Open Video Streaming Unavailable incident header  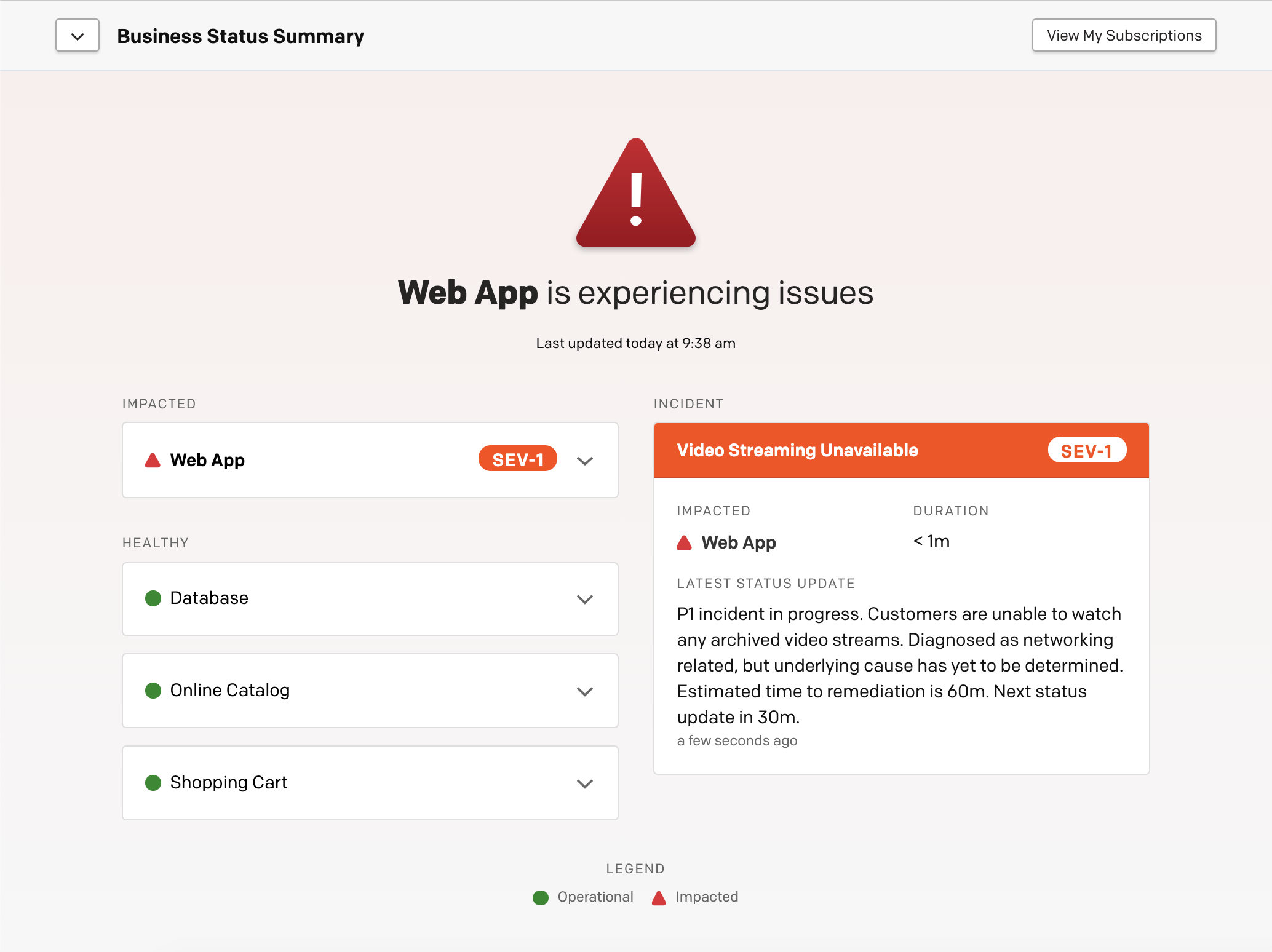797,451
